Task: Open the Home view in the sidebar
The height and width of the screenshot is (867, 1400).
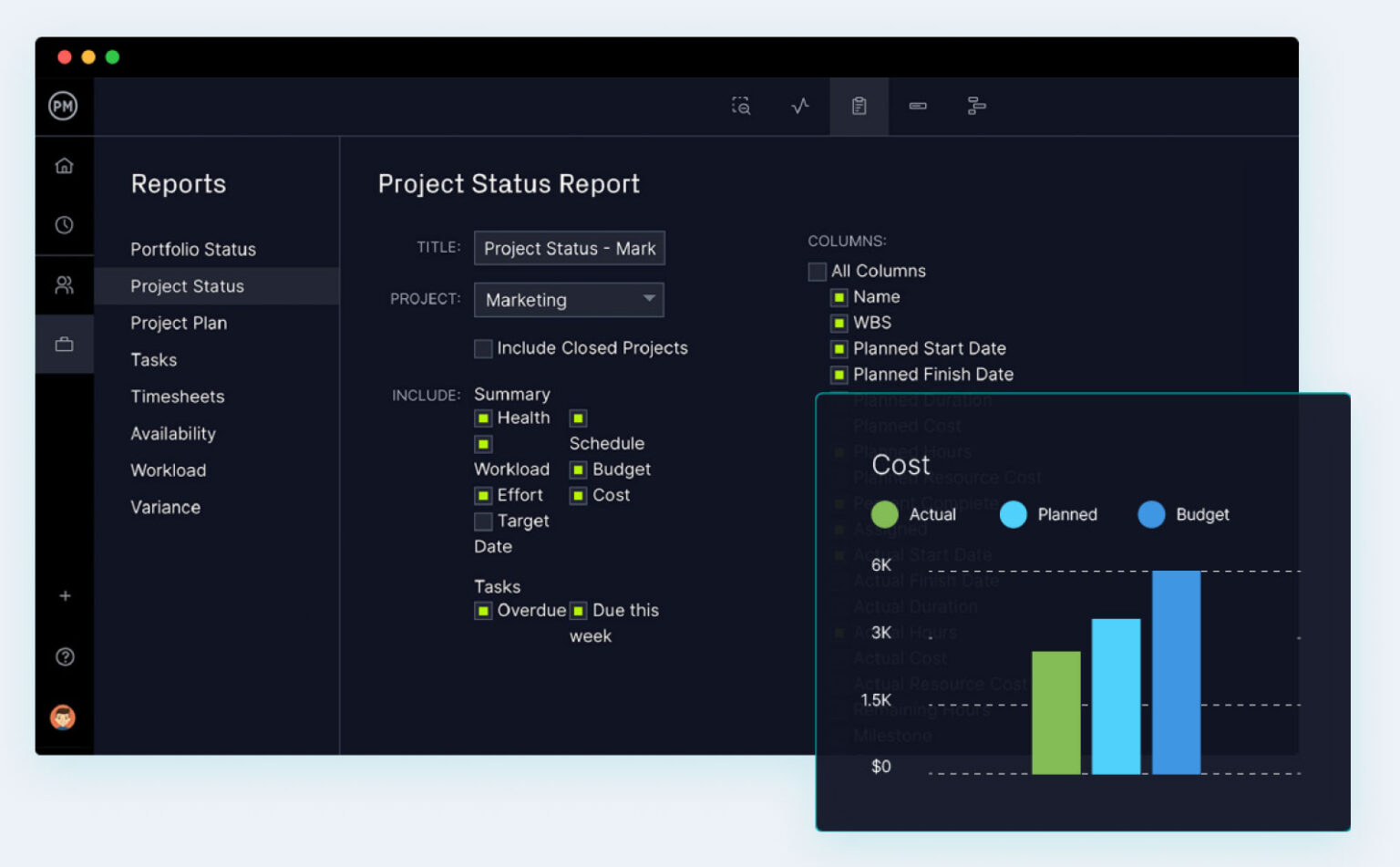Action: click(65, 165)
